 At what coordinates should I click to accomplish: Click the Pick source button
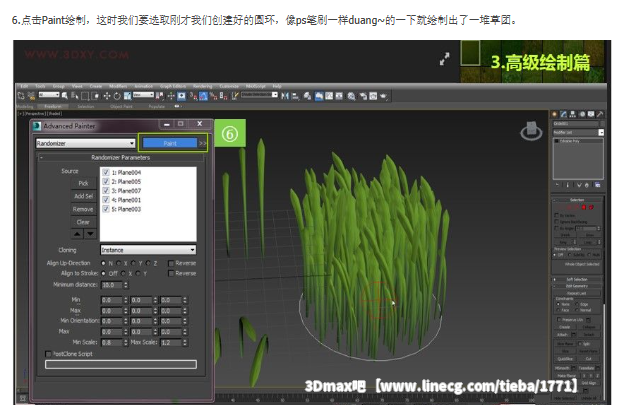click(x=84, y=183)
